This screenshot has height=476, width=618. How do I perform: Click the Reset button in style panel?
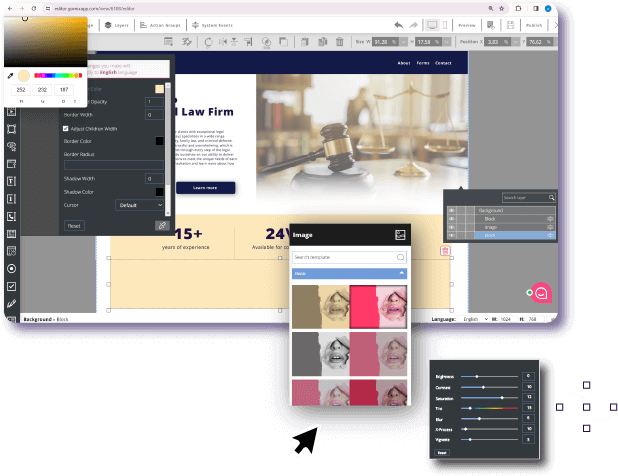tap(75, 226)
